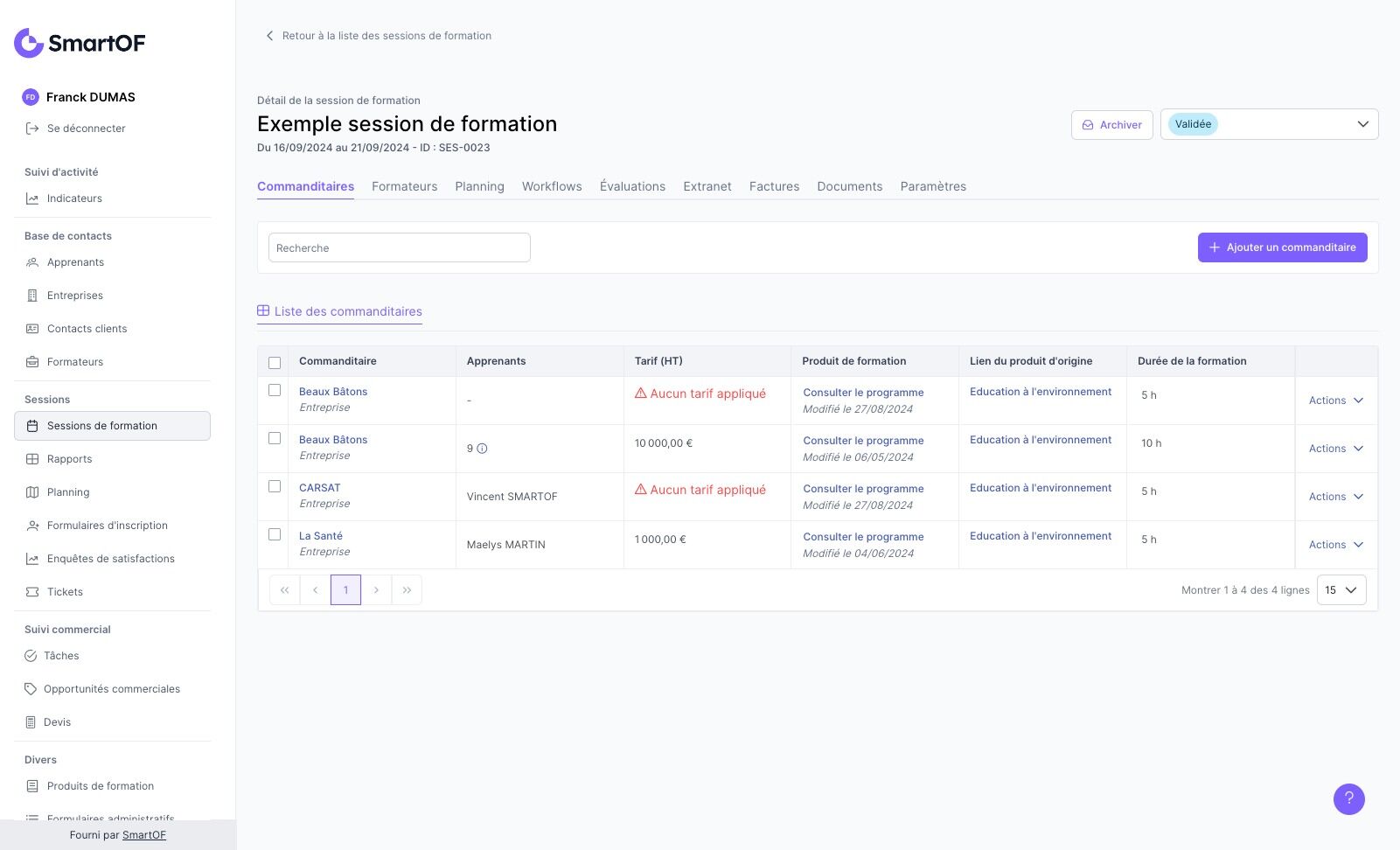Viewport: 1400px width, 850px height.
Task: Click Ajouter un commanditaire button
Action: [1282, 247]
